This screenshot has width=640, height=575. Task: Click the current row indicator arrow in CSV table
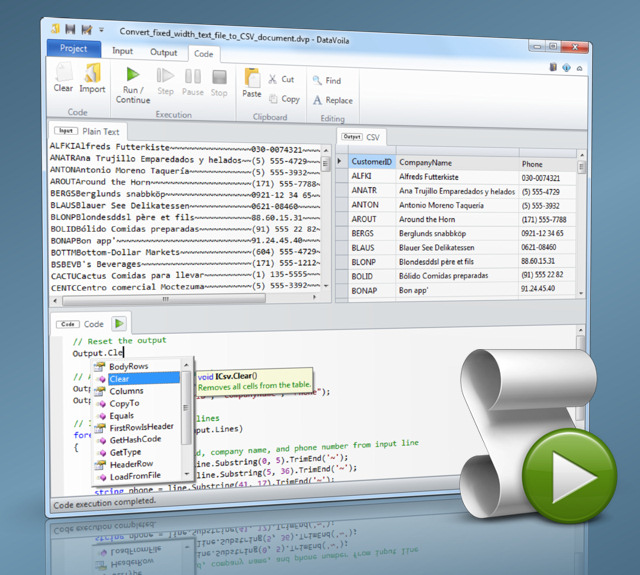pyautogui.click(x=340, y=161)
